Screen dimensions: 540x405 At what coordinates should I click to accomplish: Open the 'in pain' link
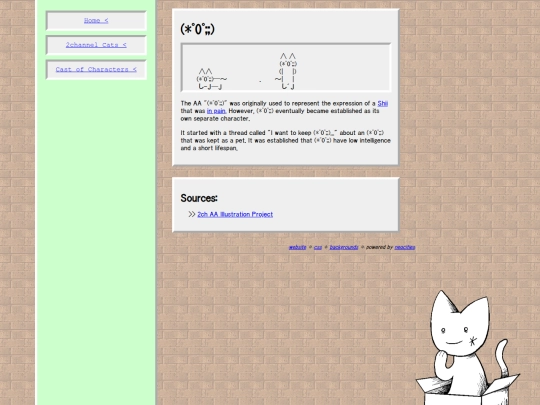click(216, 111)
